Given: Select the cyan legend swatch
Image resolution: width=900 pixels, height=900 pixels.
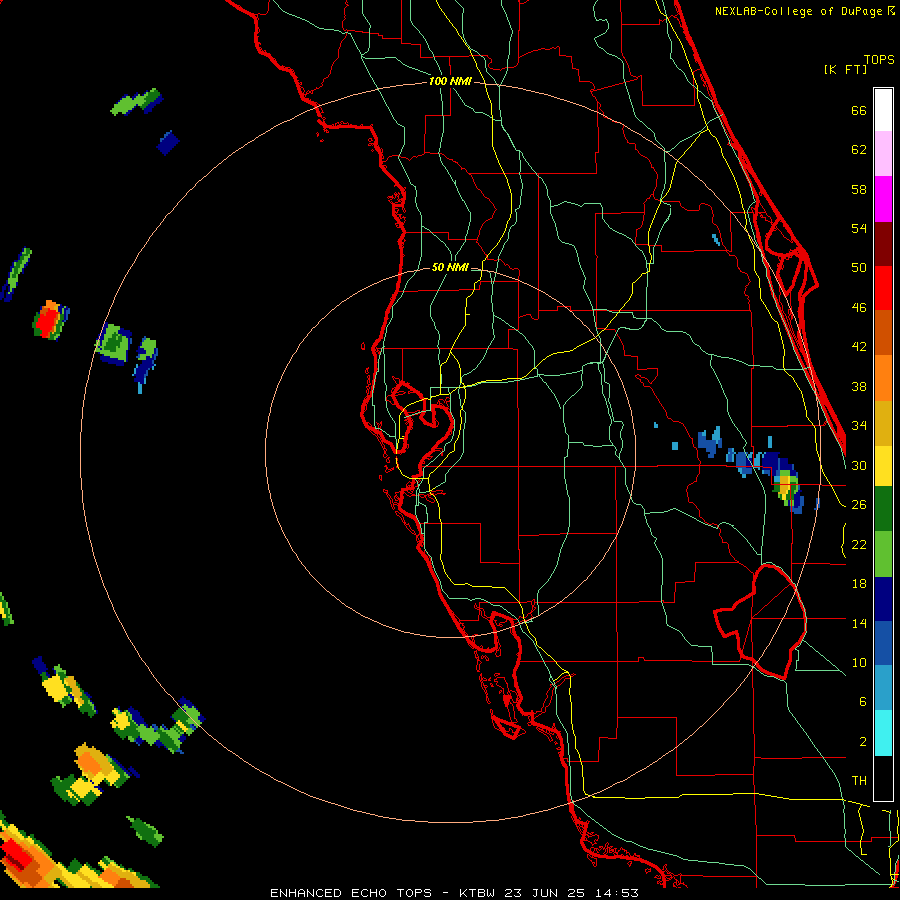Looking at the screenshot, I should coord(883,733).
